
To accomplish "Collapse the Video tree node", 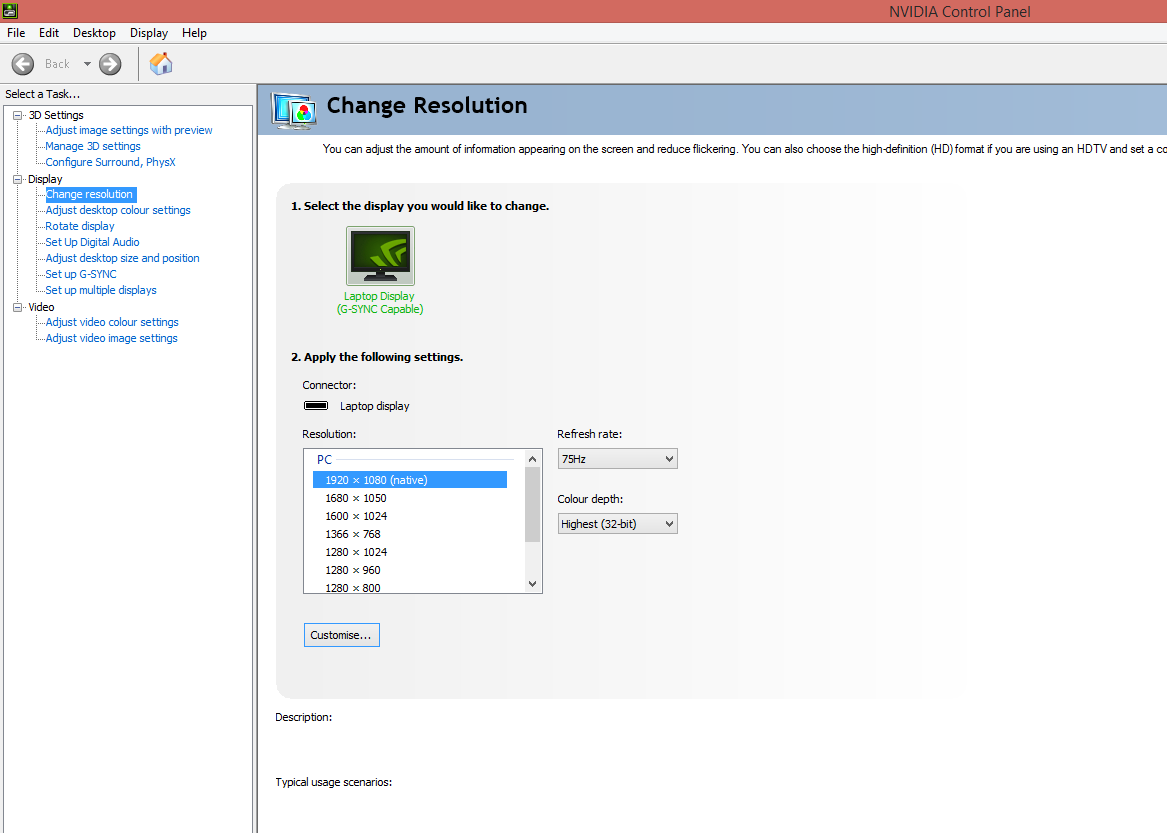I will tap(18, 307).
